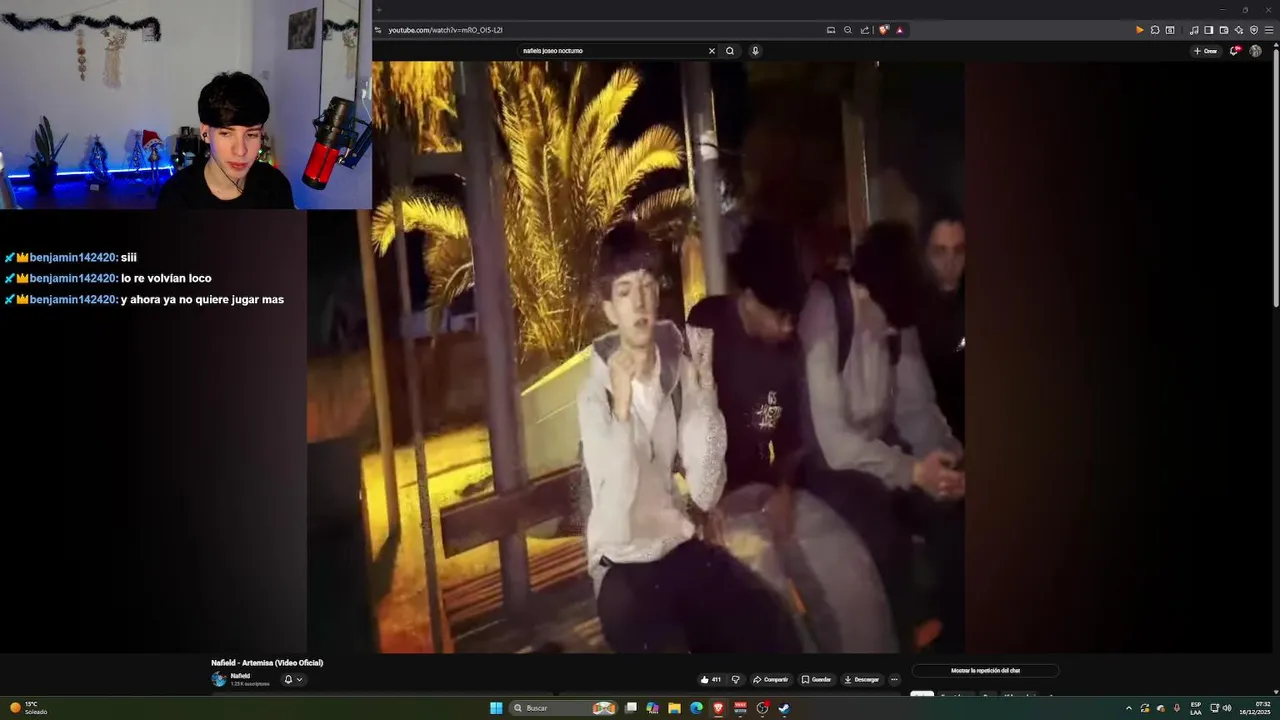The height and width of the screenshot is (720, 1280).
Task: Open the Task View taskbar icon
Action: tap(631, 708)
